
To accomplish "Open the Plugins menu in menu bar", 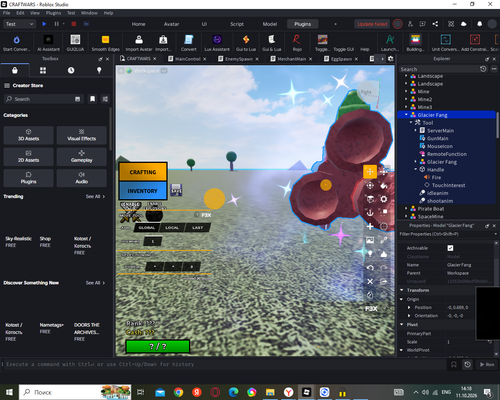I will tap(53, 13).
